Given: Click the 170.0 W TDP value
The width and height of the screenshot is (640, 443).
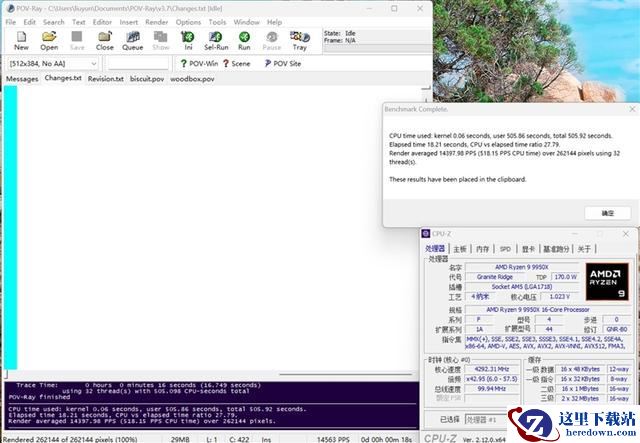Looking at the screenshot, I should (x=566, y=277).
